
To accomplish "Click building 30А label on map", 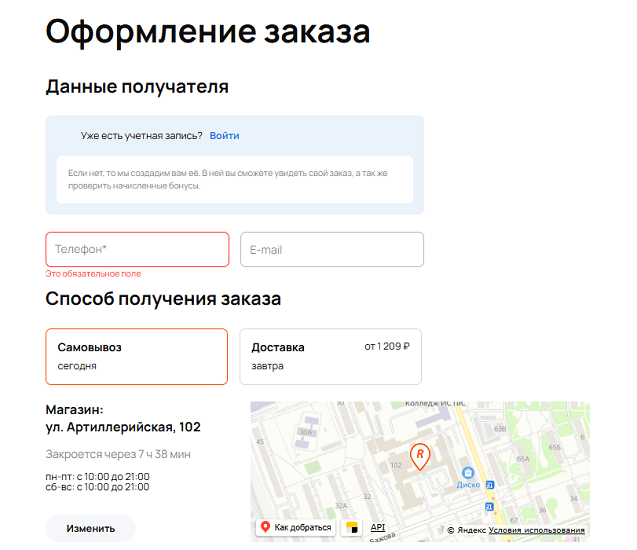I will [306, 432].
